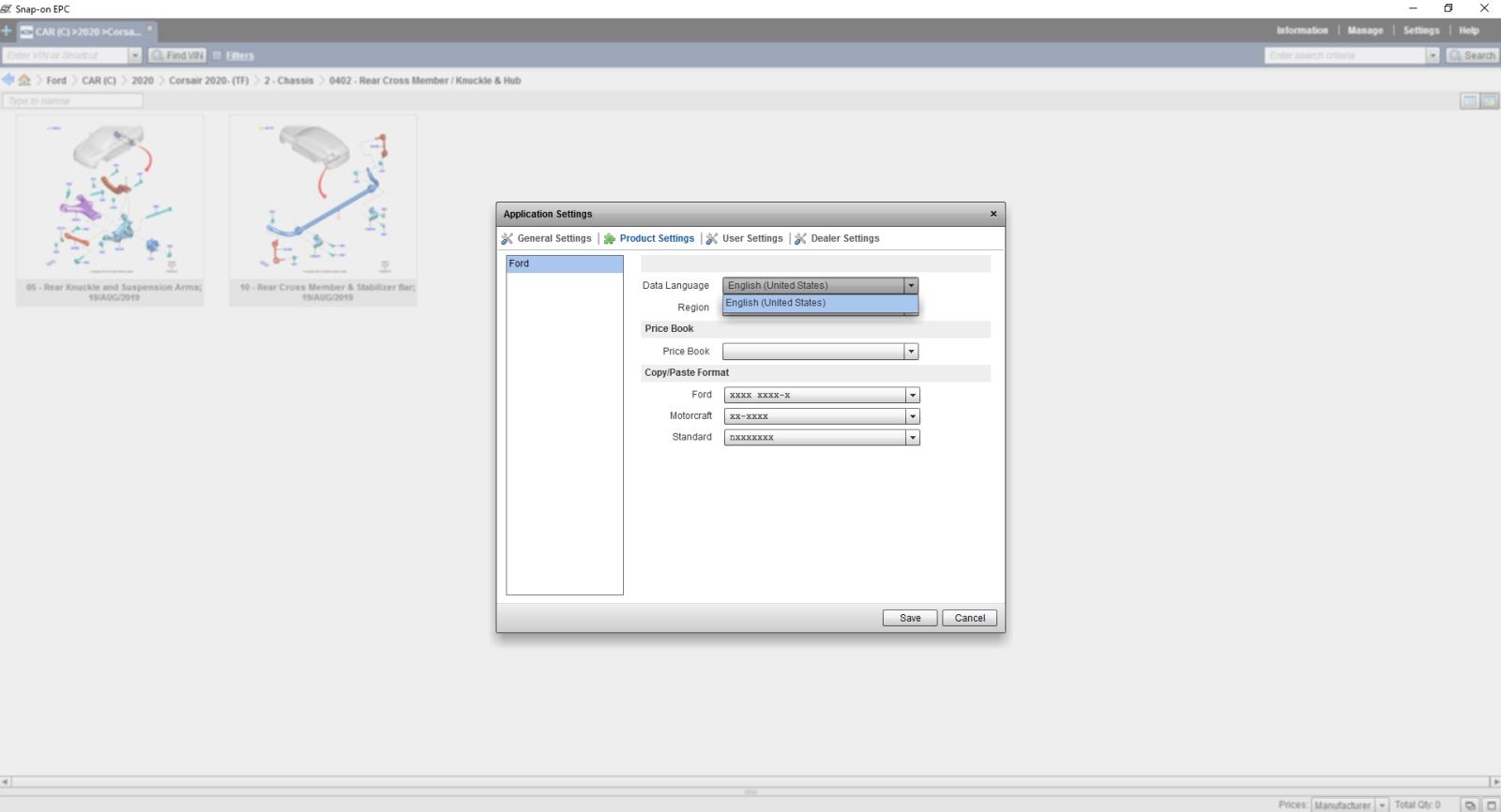
Task: Click the parts list icon in status bar
Action: (1470, 804)
